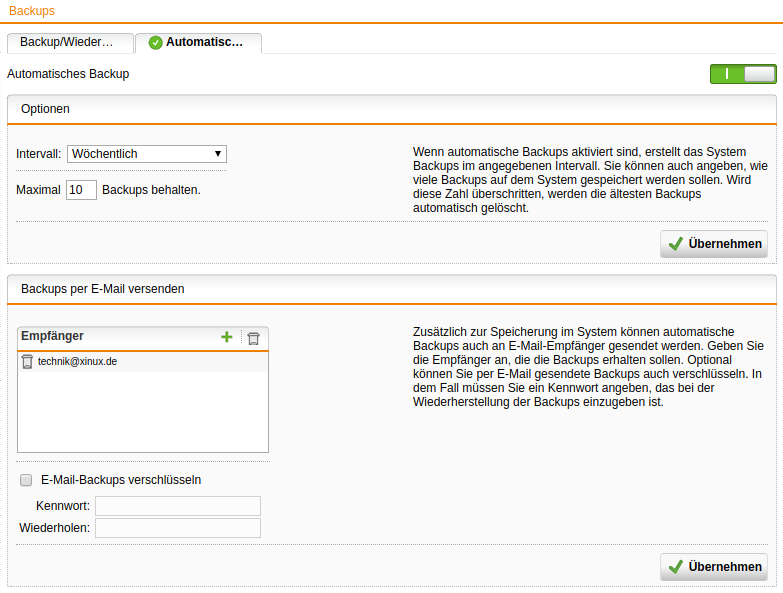
Task: Enable E-Mail-Backups verschlüsseln checkbox
Action: (x=26, y=480)
